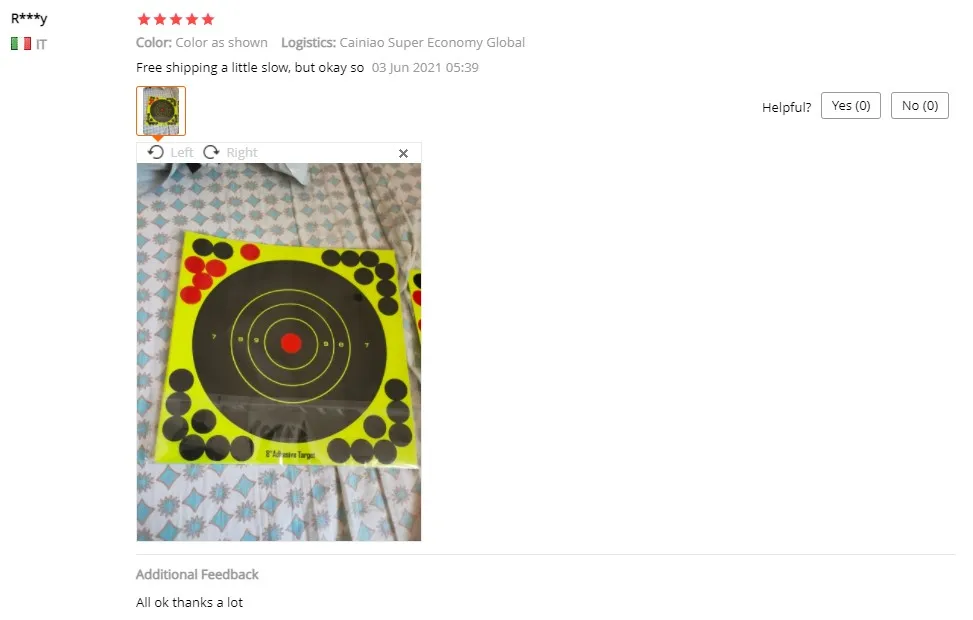
Task: Click the rotate right arrow icon
Action: coord(212,152)
